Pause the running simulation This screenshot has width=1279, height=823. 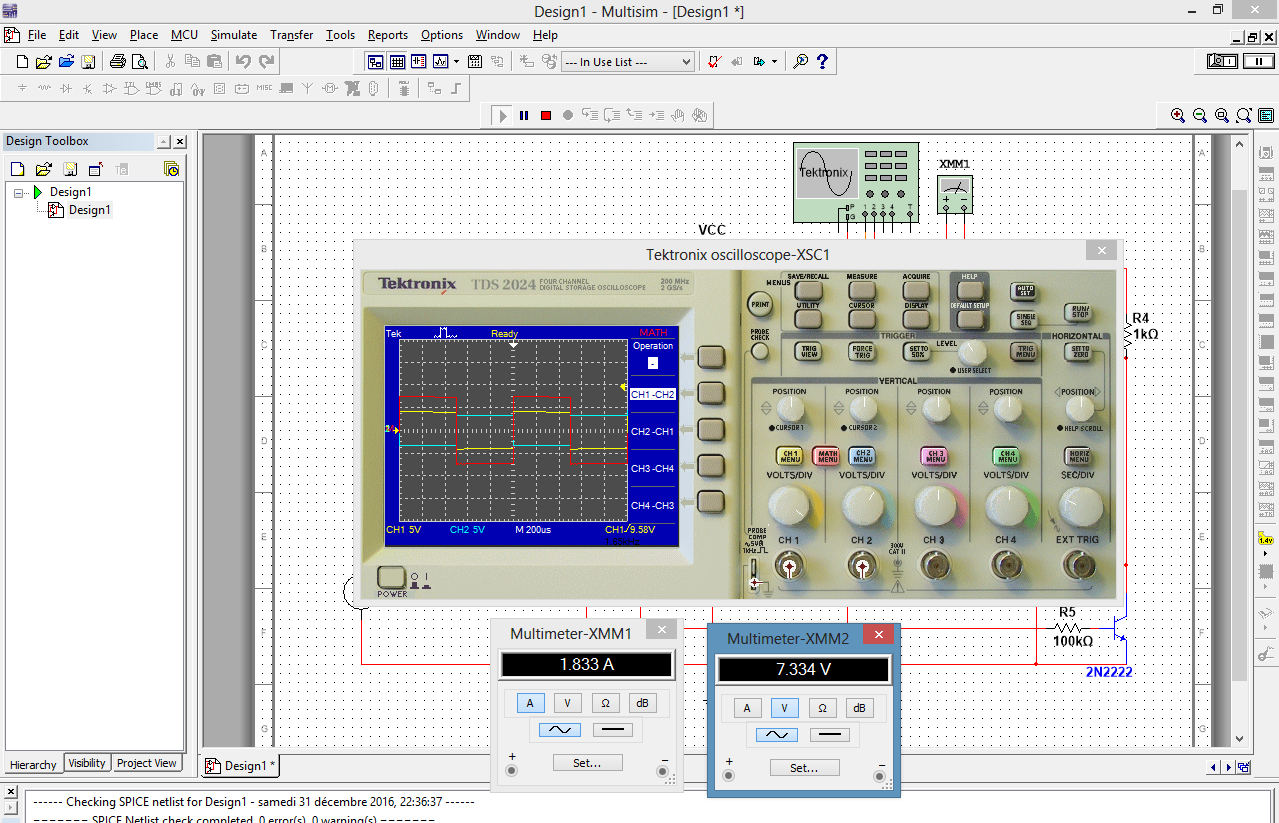tap(524, 115)
